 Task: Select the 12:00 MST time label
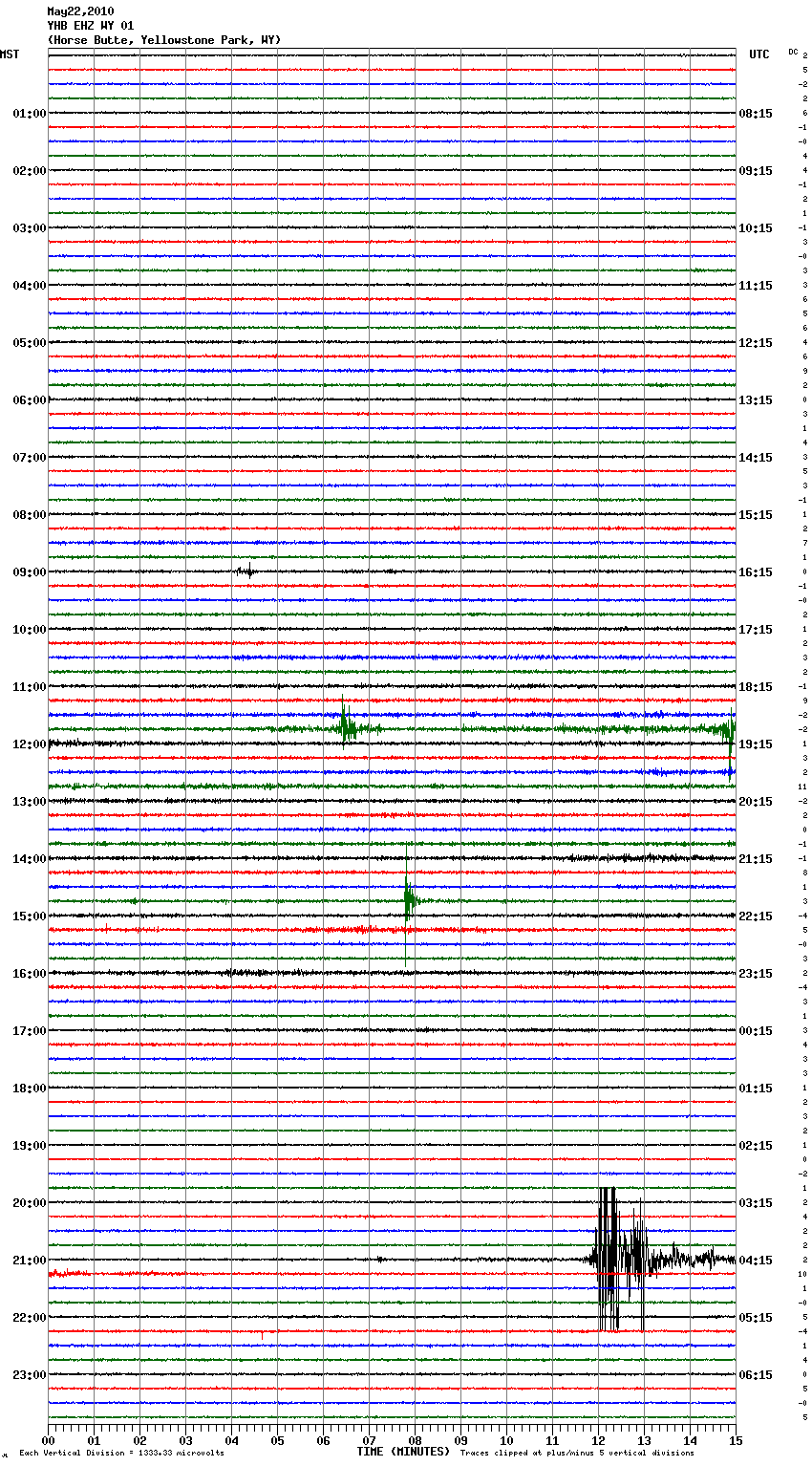(30, 744)
